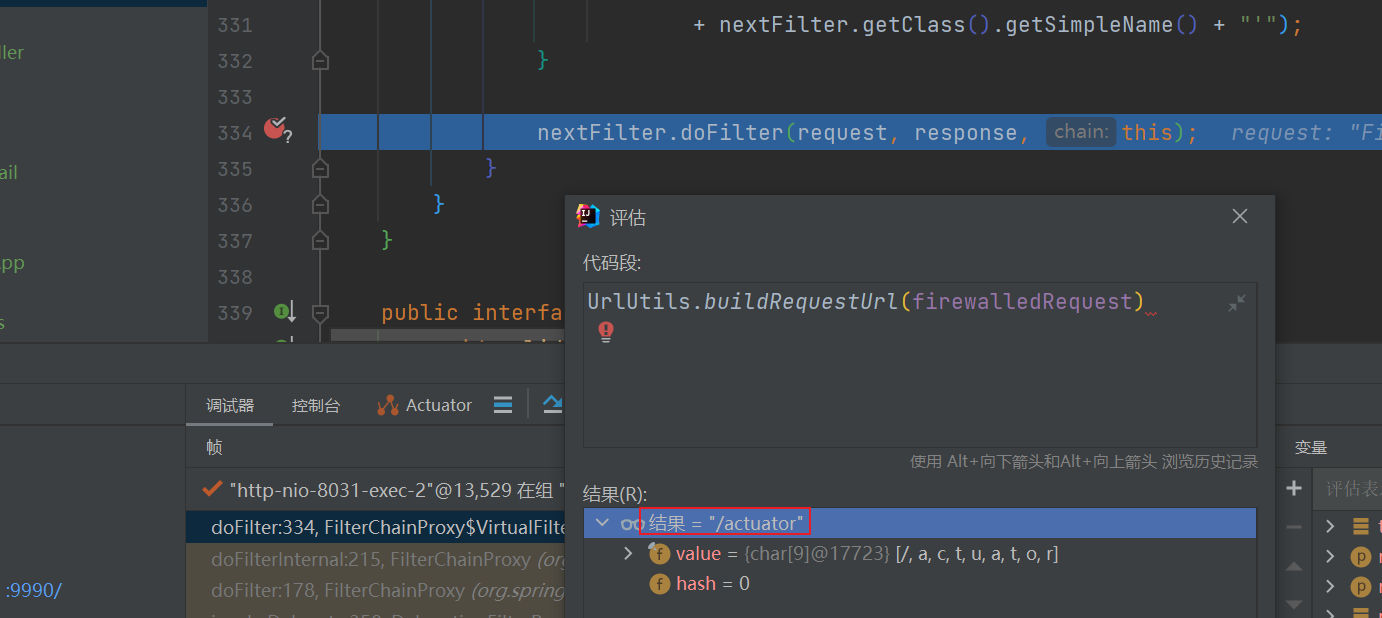Image resolution: width=1382 pixels, height=618 pixels.
Task: Toggle the breakpoint on line 334
Action: pyautogui.click(x=275, y=128)
